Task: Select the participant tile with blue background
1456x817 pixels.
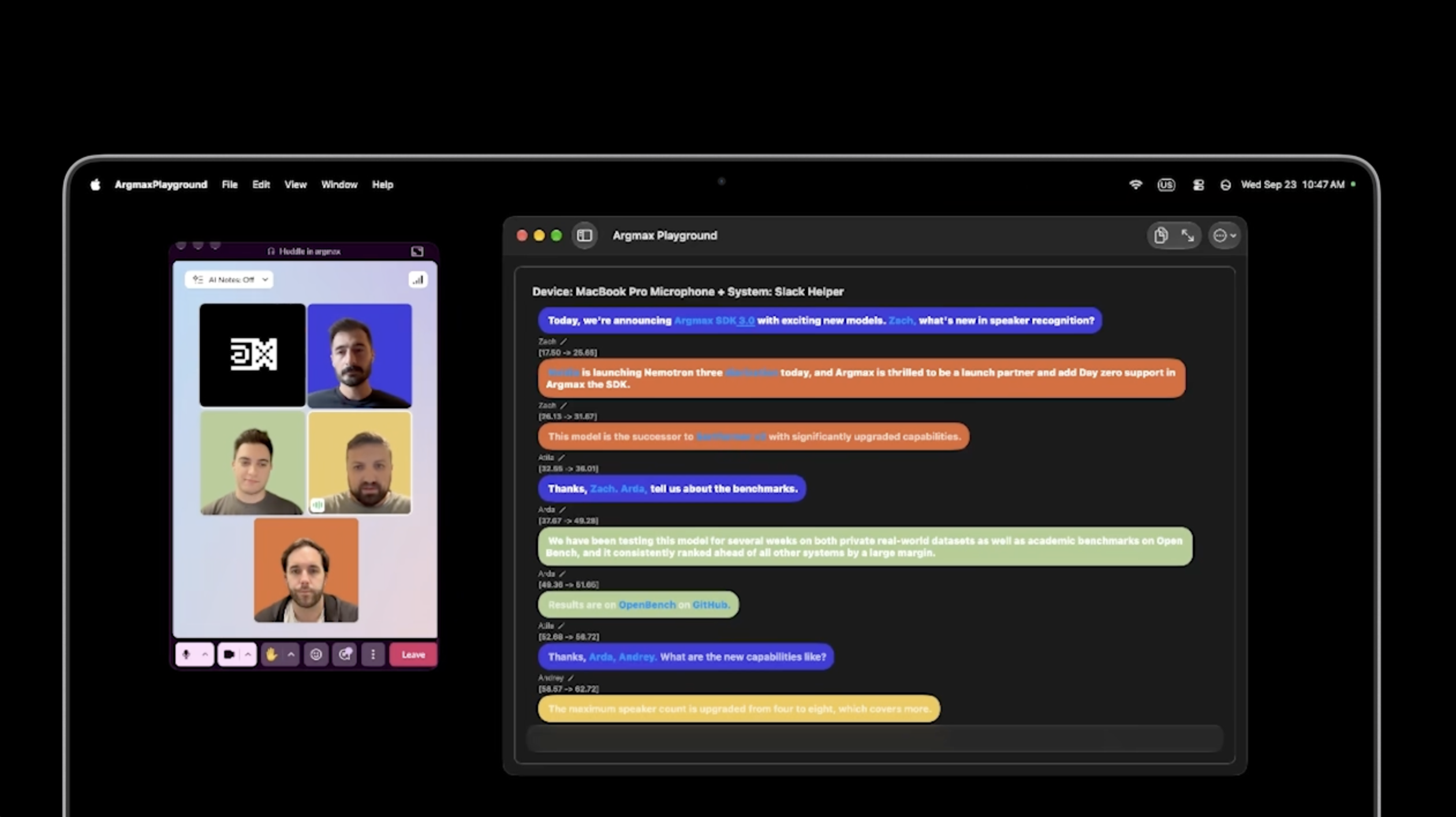Action: click(x=359, y=355)
